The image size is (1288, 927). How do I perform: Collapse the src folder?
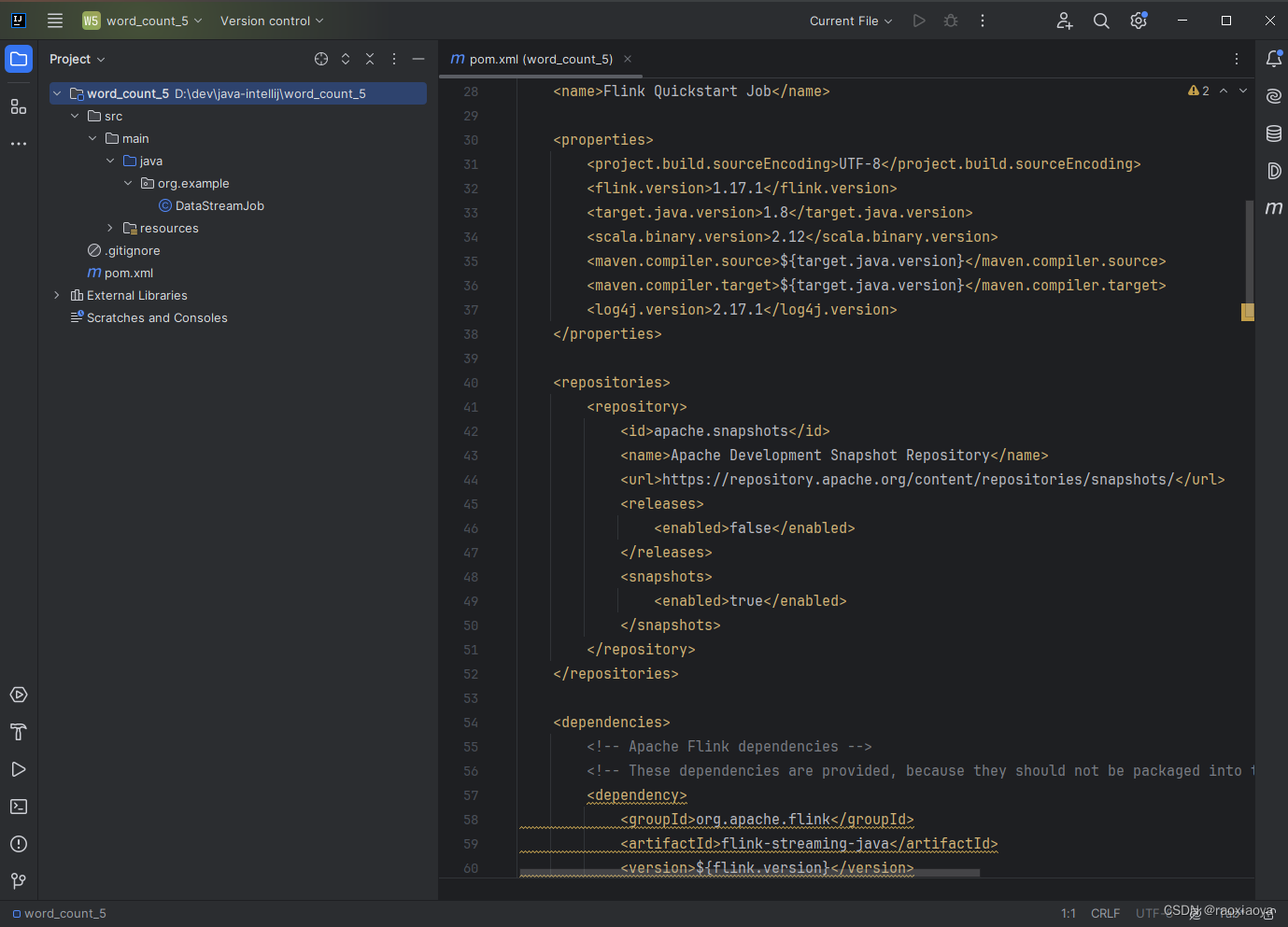point(75,116)
